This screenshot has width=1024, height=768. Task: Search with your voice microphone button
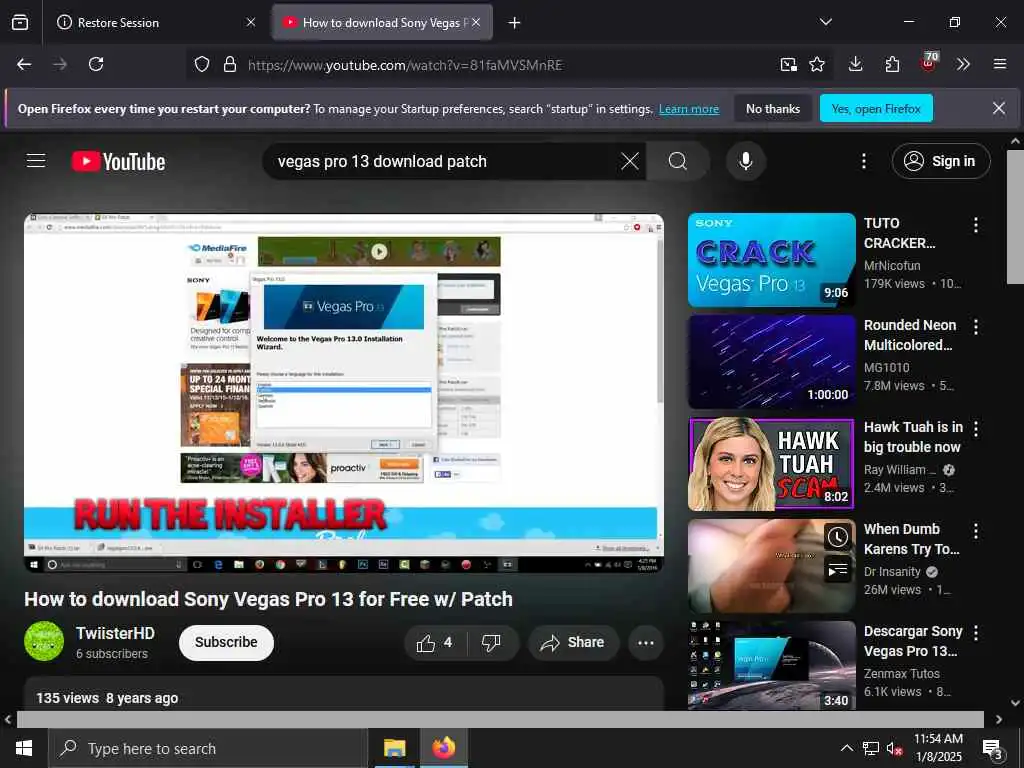pyautogui.click(x=746, y=161)
